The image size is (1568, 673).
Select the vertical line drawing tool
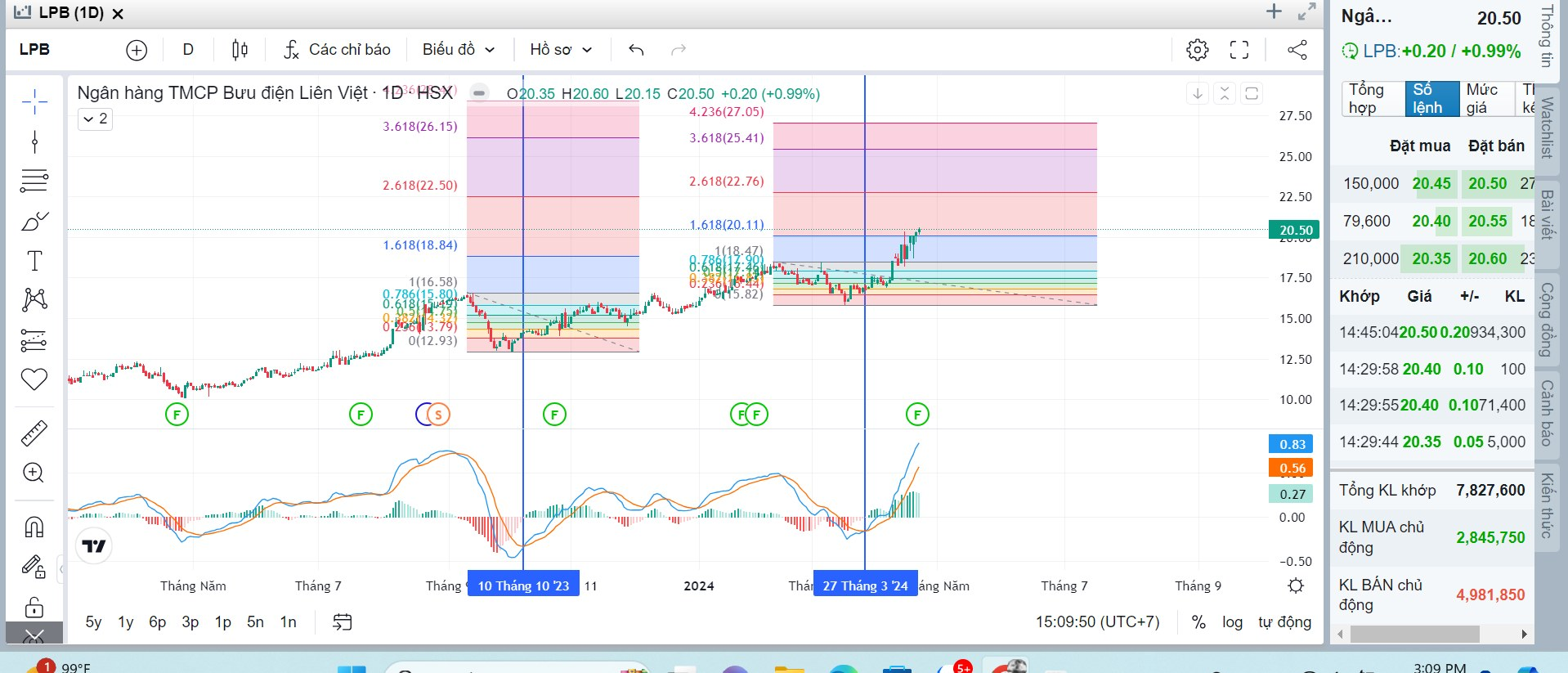click(x=34, y=142)
